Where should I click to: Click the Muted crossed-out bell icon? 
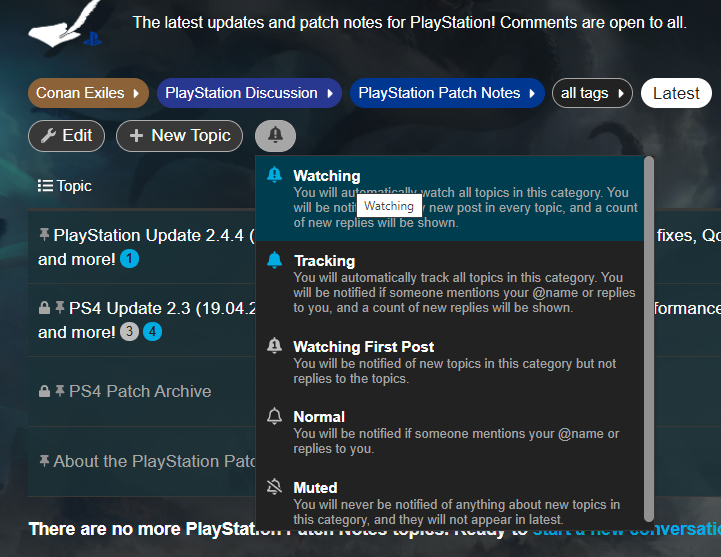pos(275,487)
